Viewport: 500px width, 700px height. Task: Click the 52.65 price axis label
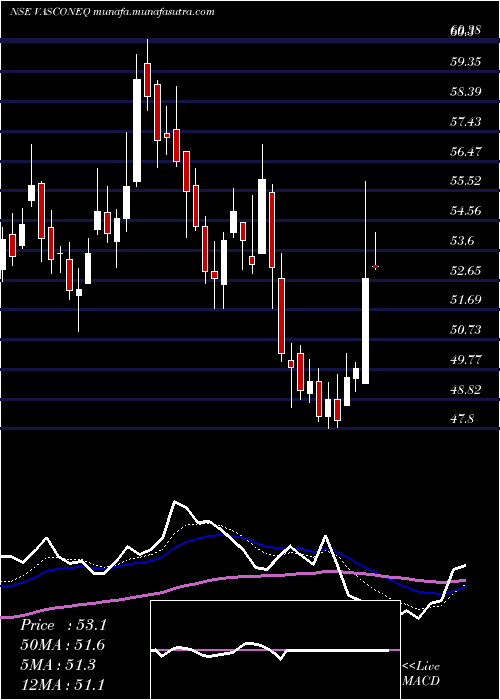[466, 270]
